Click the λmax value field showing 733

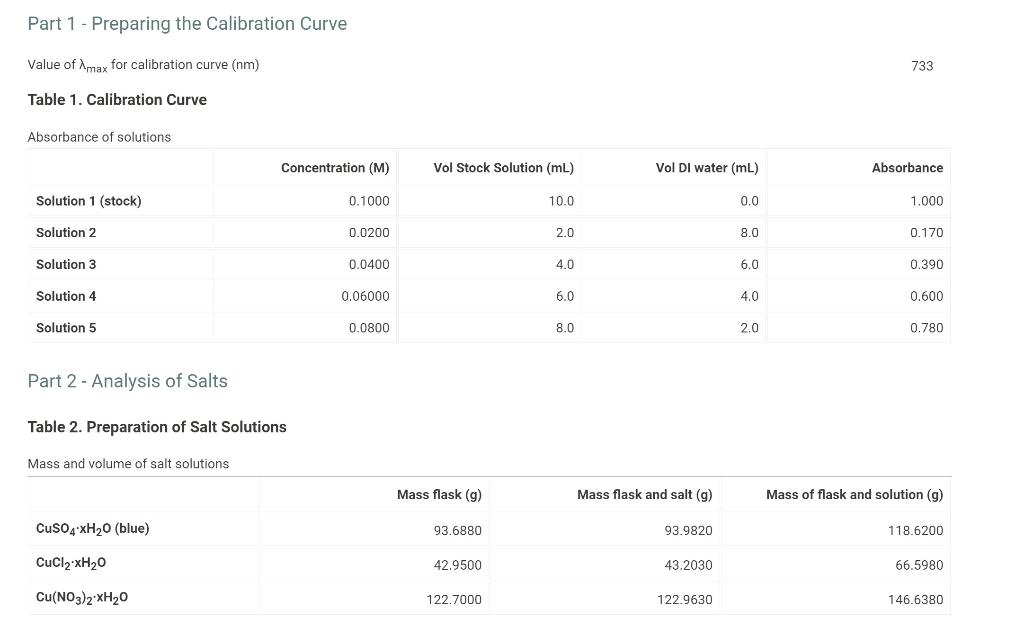point(921,66)
